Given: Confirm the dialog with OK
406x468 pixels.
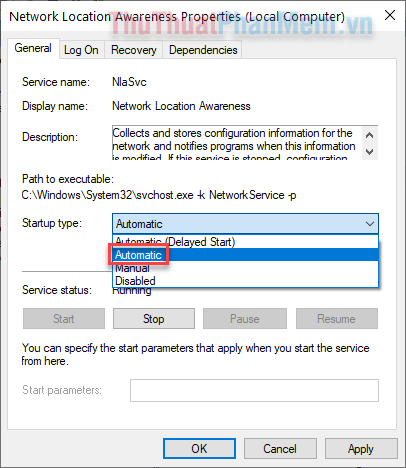Looking at the screenshot, I should [199, 449].
